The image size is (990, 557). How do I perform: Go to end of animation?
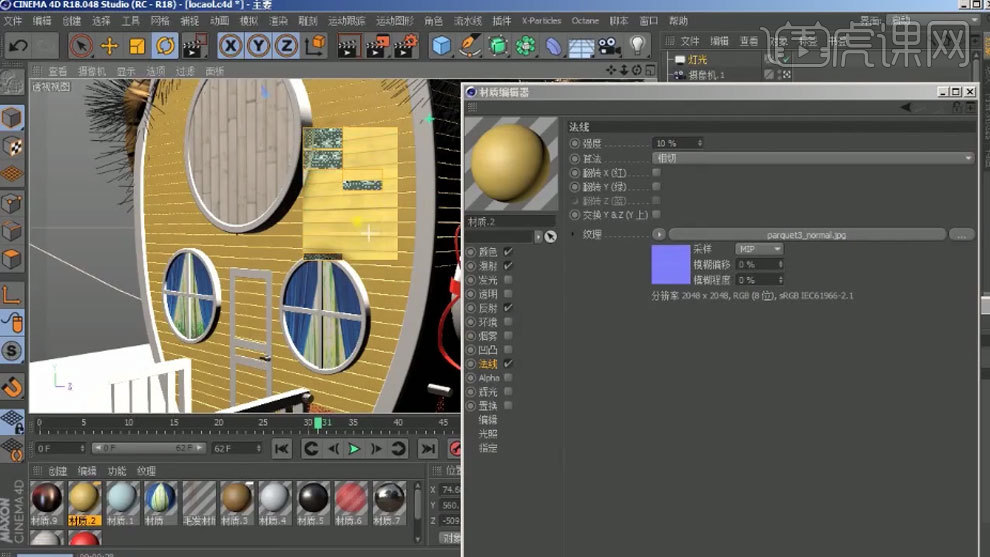pyautogui.click(x=428, y=449)
